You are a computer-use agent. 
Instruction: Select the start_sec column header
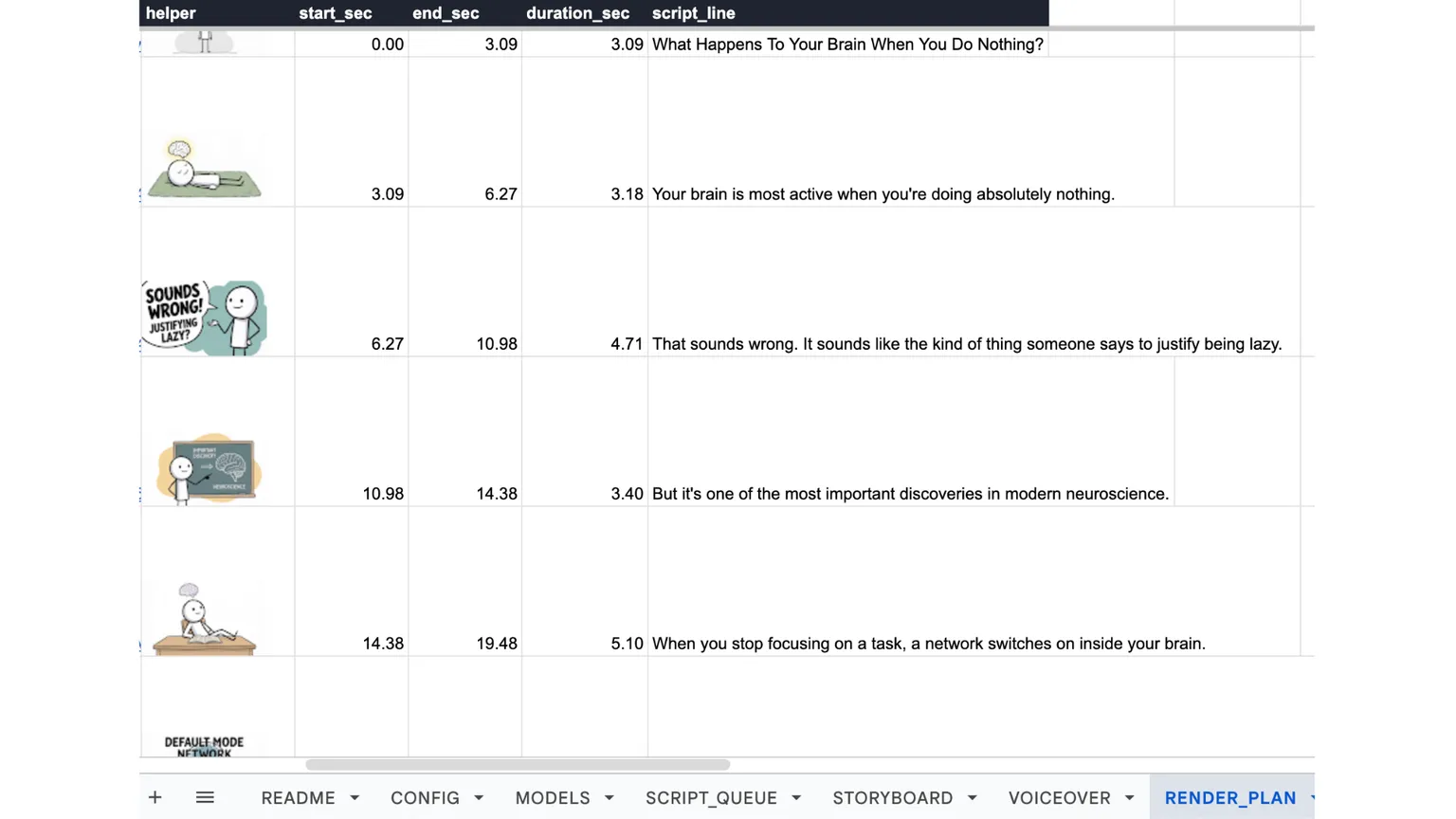pos(352,13)
